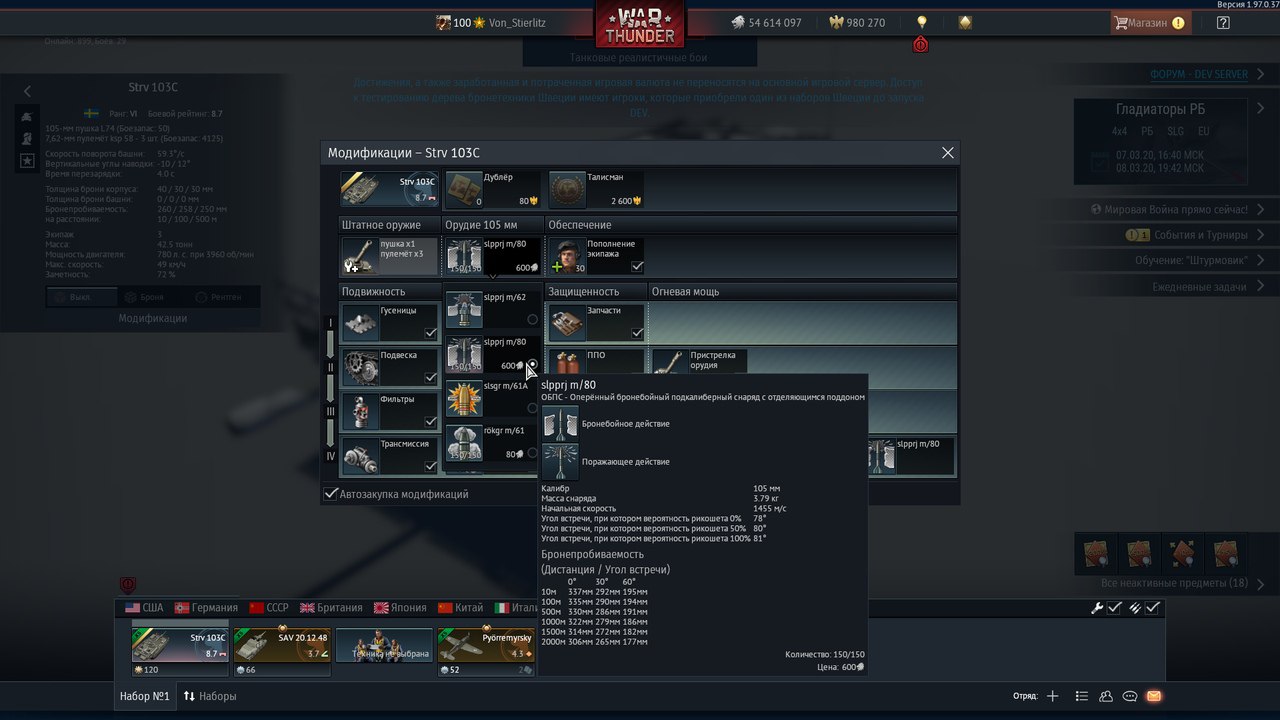Click the silver lions currency icon
Image resolution: width=1280 pixels, height=720 pixels.
point(738,22)
